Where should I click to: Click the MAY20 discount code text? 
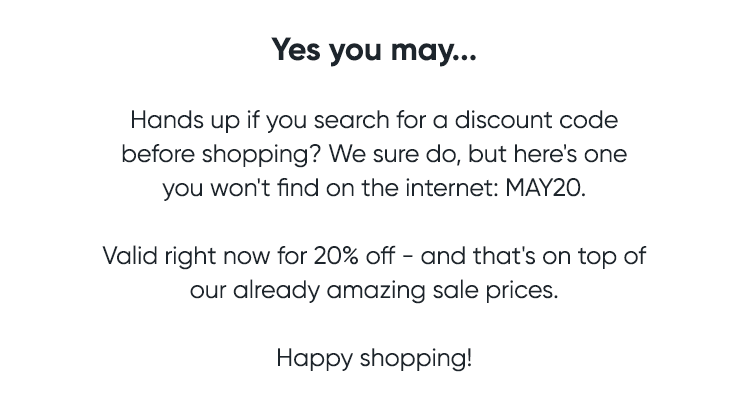coord(541,188)
